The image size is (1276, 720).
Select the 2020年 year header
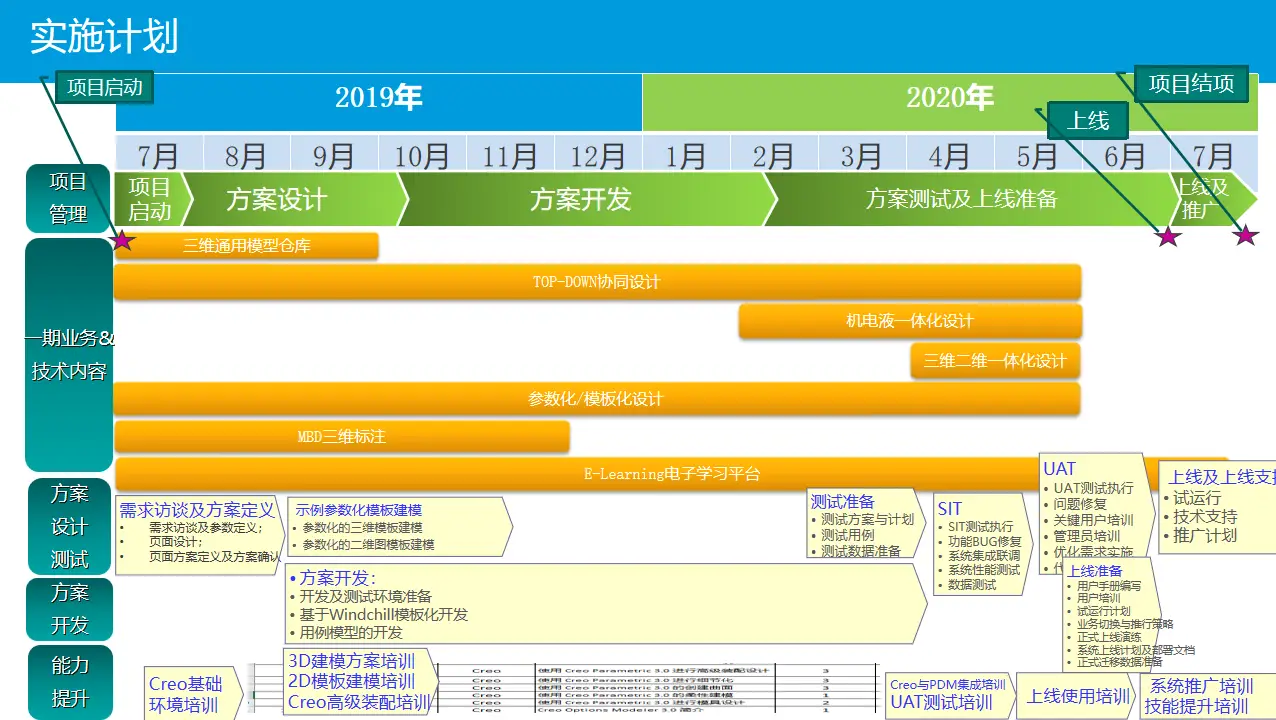pos(949,98)
